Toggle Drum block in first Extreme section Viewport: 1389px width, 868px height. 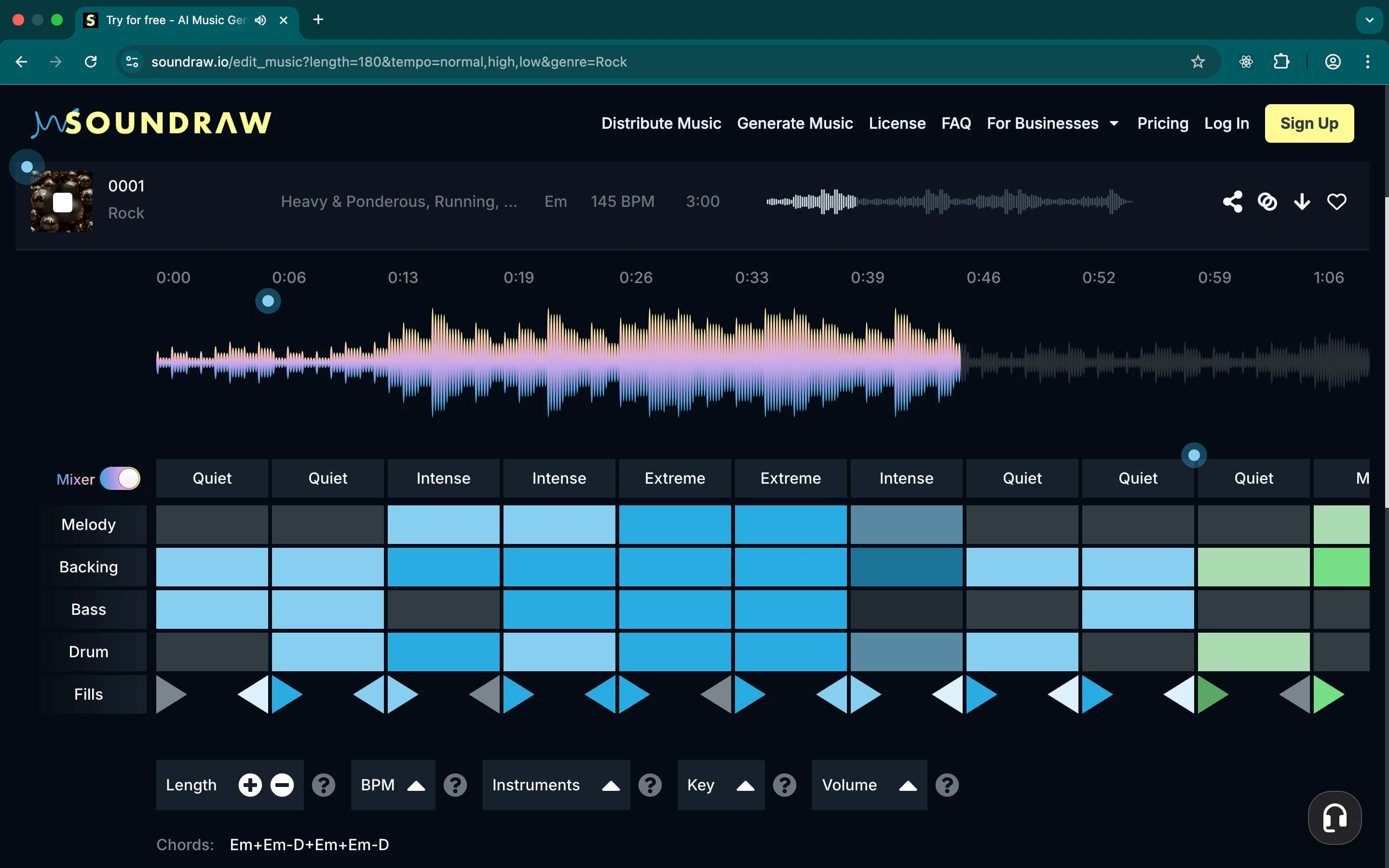click(x=675, y=651)
